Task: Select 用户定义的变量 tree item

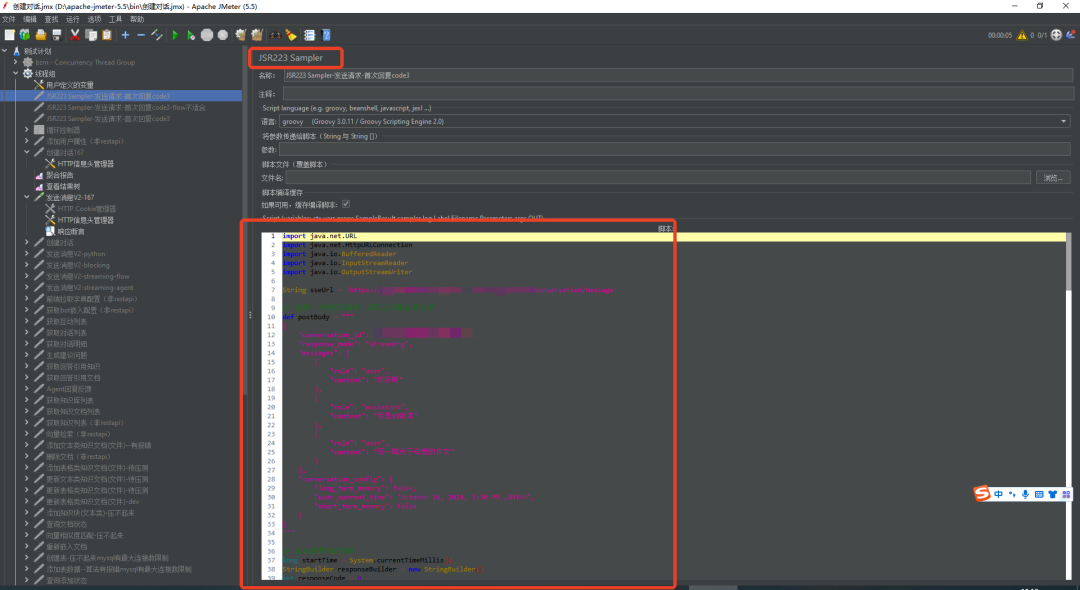Action: [70, 85]
